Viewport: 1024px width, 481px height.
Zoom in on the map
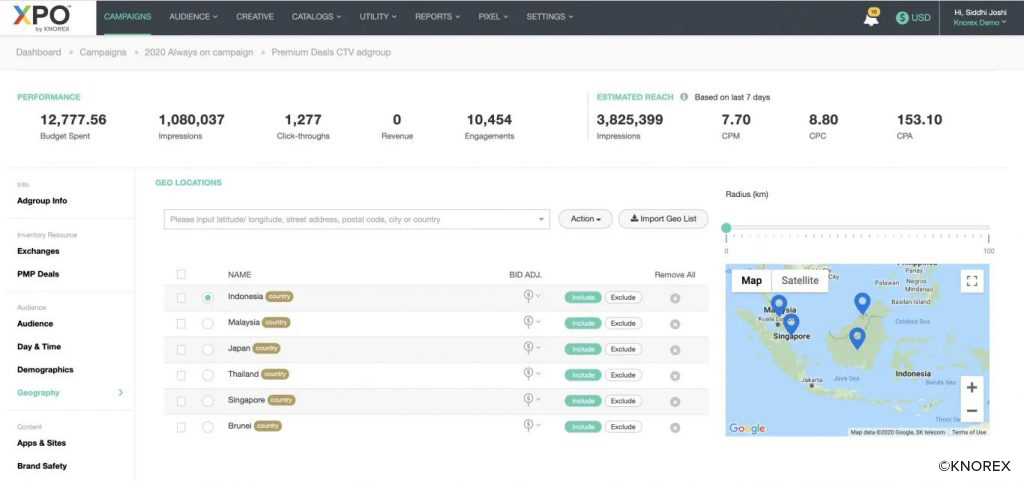point(971,387)
